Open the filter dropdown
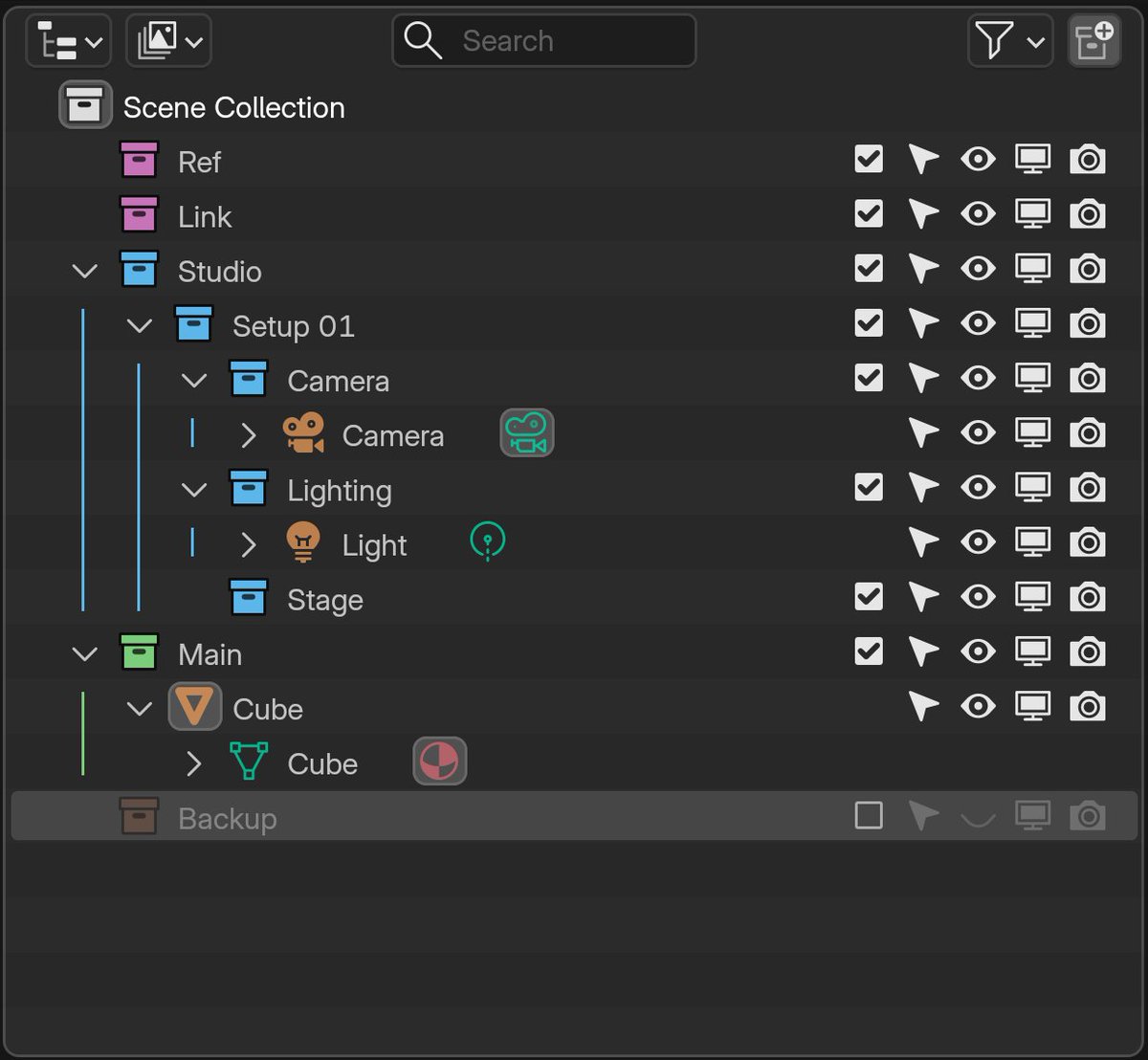This screenshot has height=1060, width=1148. point(1010,41)
